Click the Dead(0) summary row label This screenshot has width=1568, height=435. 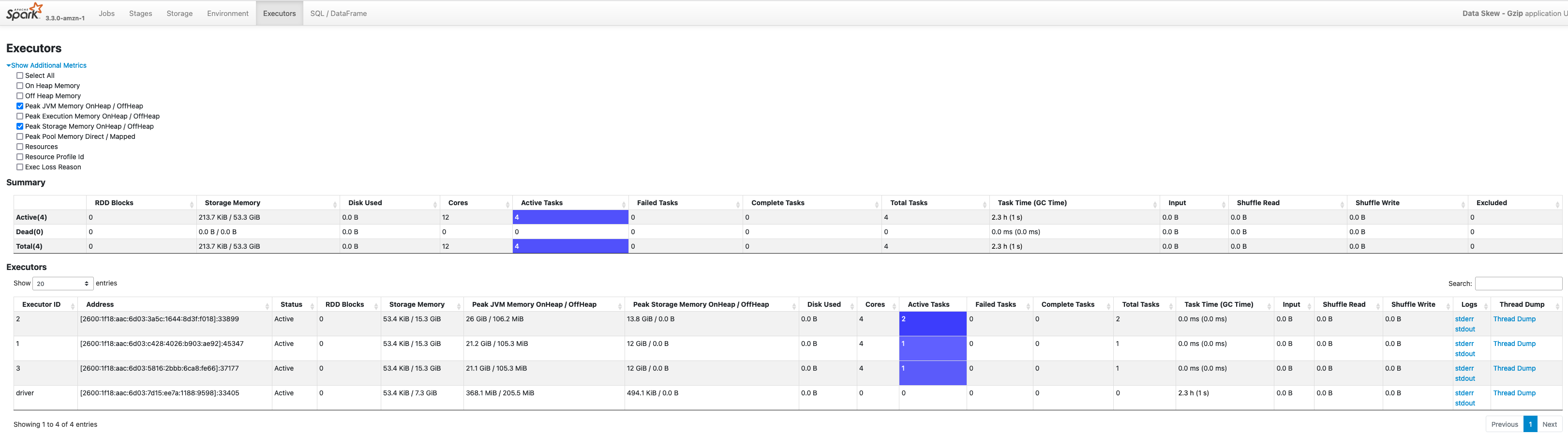click(x=29, y=232)
